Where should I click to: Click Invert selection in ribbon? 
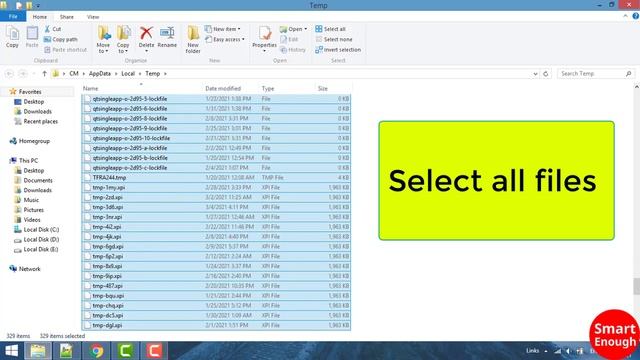click(x=338, y=50)
